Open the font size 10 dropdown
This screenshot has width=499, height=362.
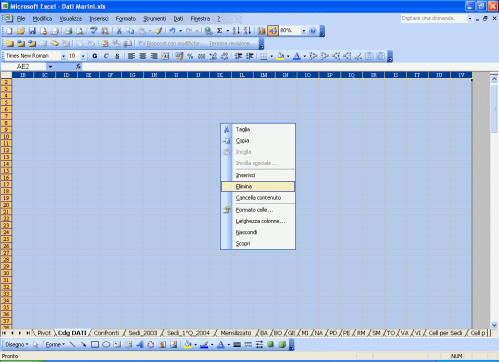pos(83,56)
